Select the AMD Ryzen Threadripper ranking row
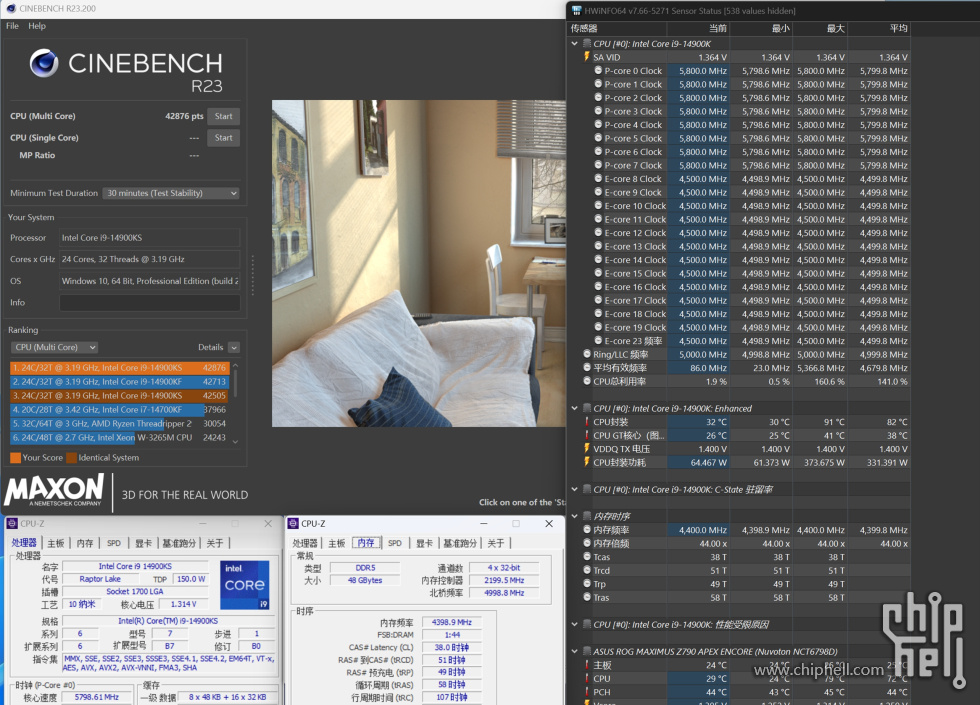The image size is (980, 705). [x=119, y=424]
